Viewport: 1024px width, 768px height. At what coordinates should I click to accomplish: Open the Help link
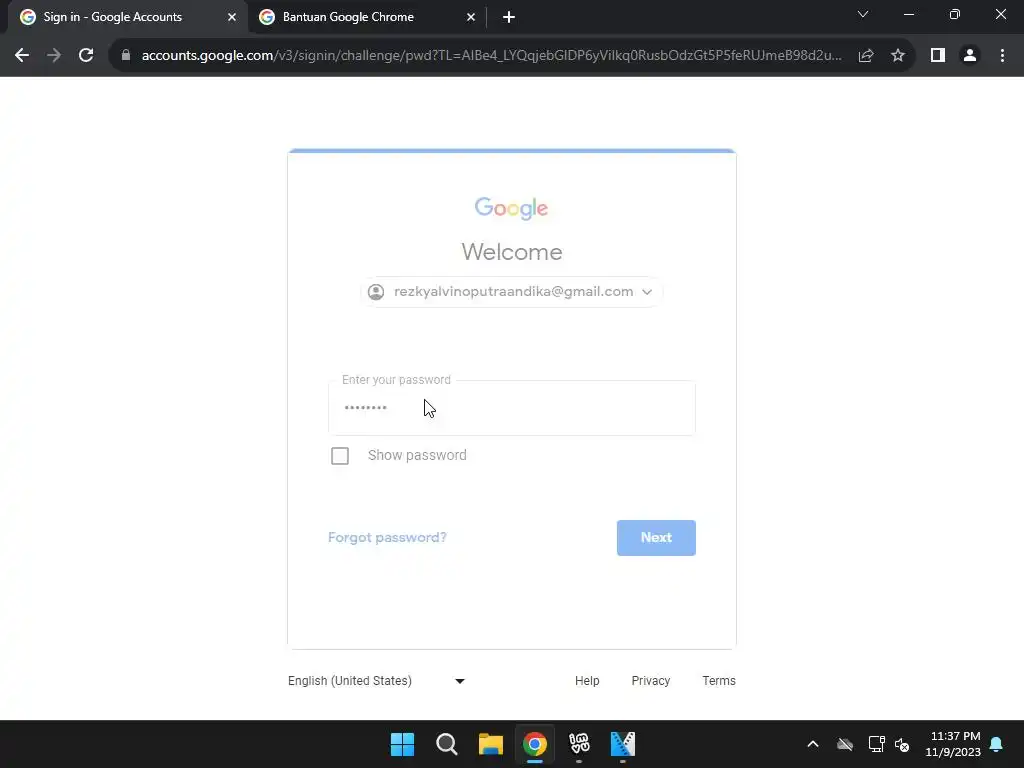(x=586, y=680)
